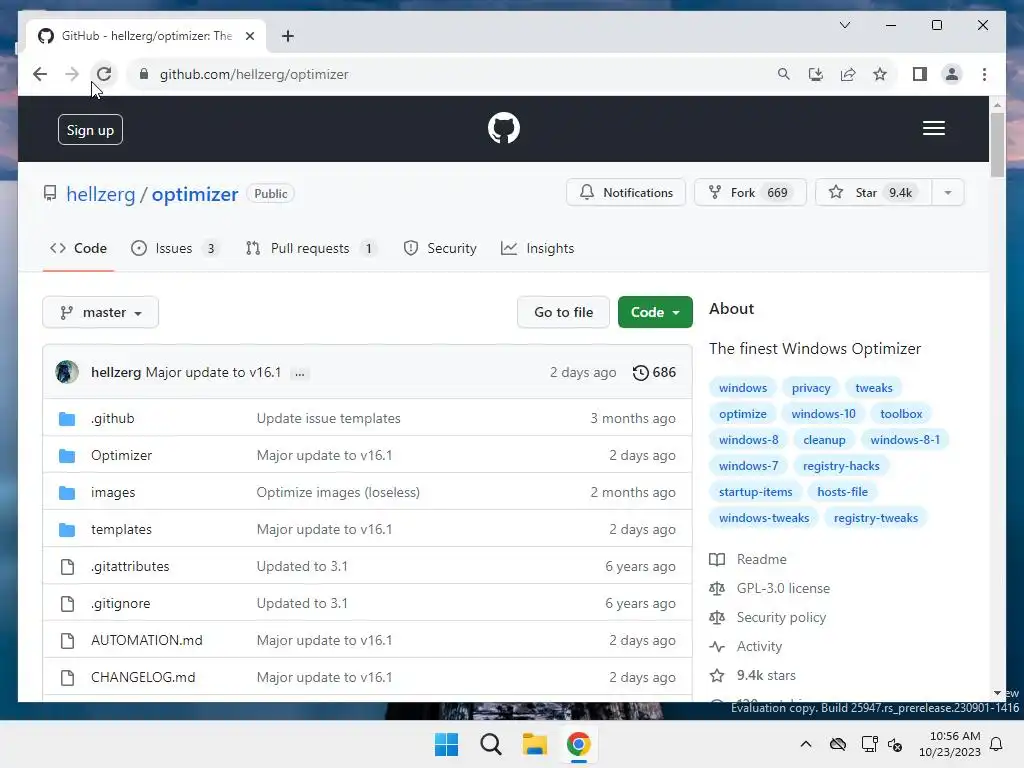Open the green Code dropdown button

[655, 312]
